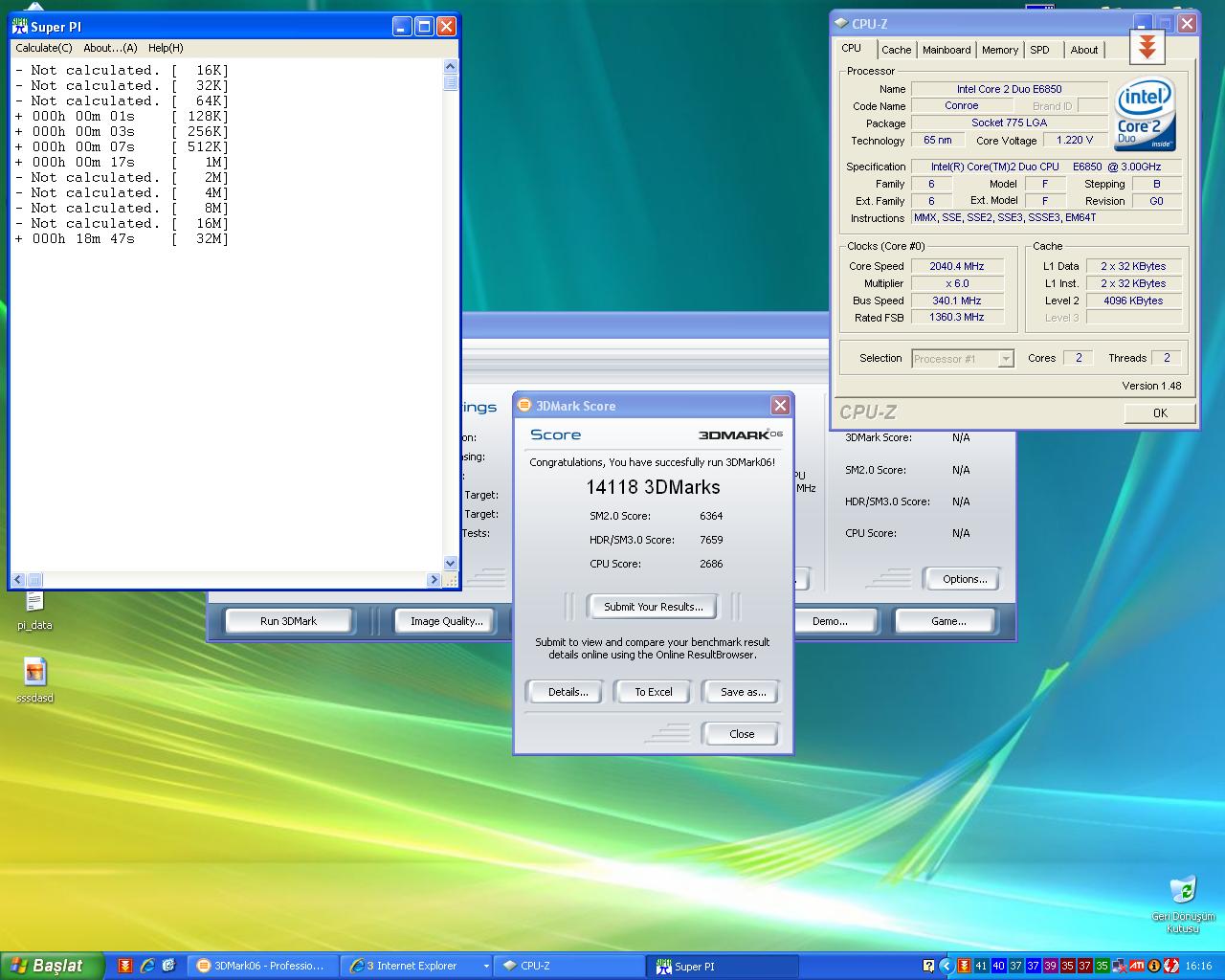Click the Close button in 3DMark Score dialog
Image resolution: width=1225 pixels, height=980 pixels.
pos(742,734)
